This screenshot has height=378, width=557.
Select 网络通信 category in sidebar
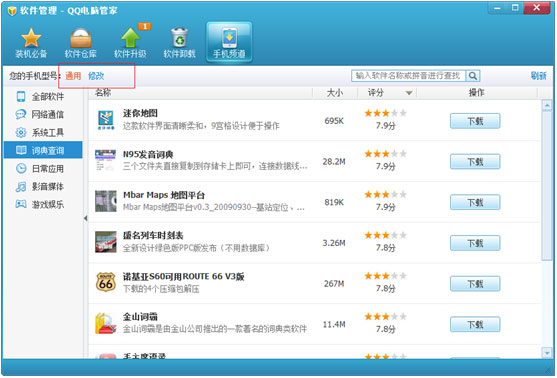(x=43, y=114)
